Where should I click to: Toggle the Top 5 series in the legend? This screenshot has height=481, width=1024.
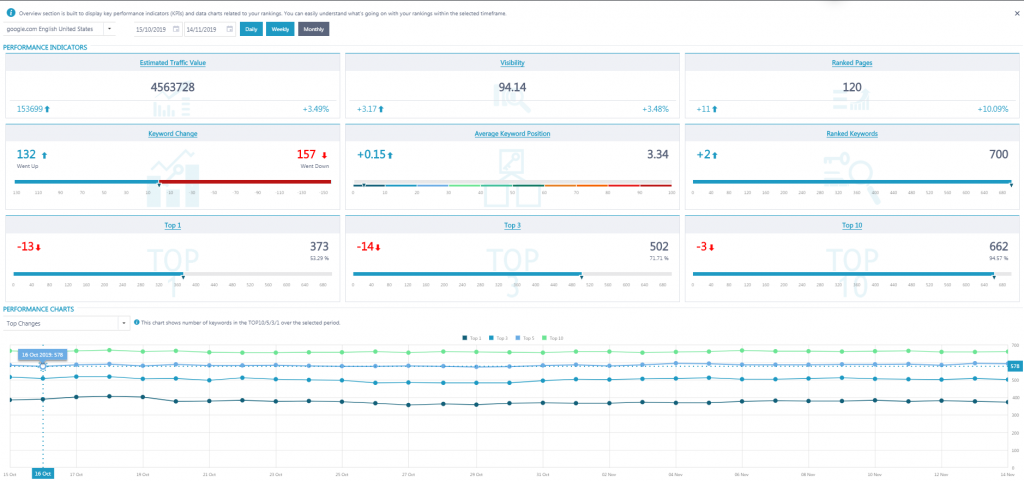(x=526, y=337)
